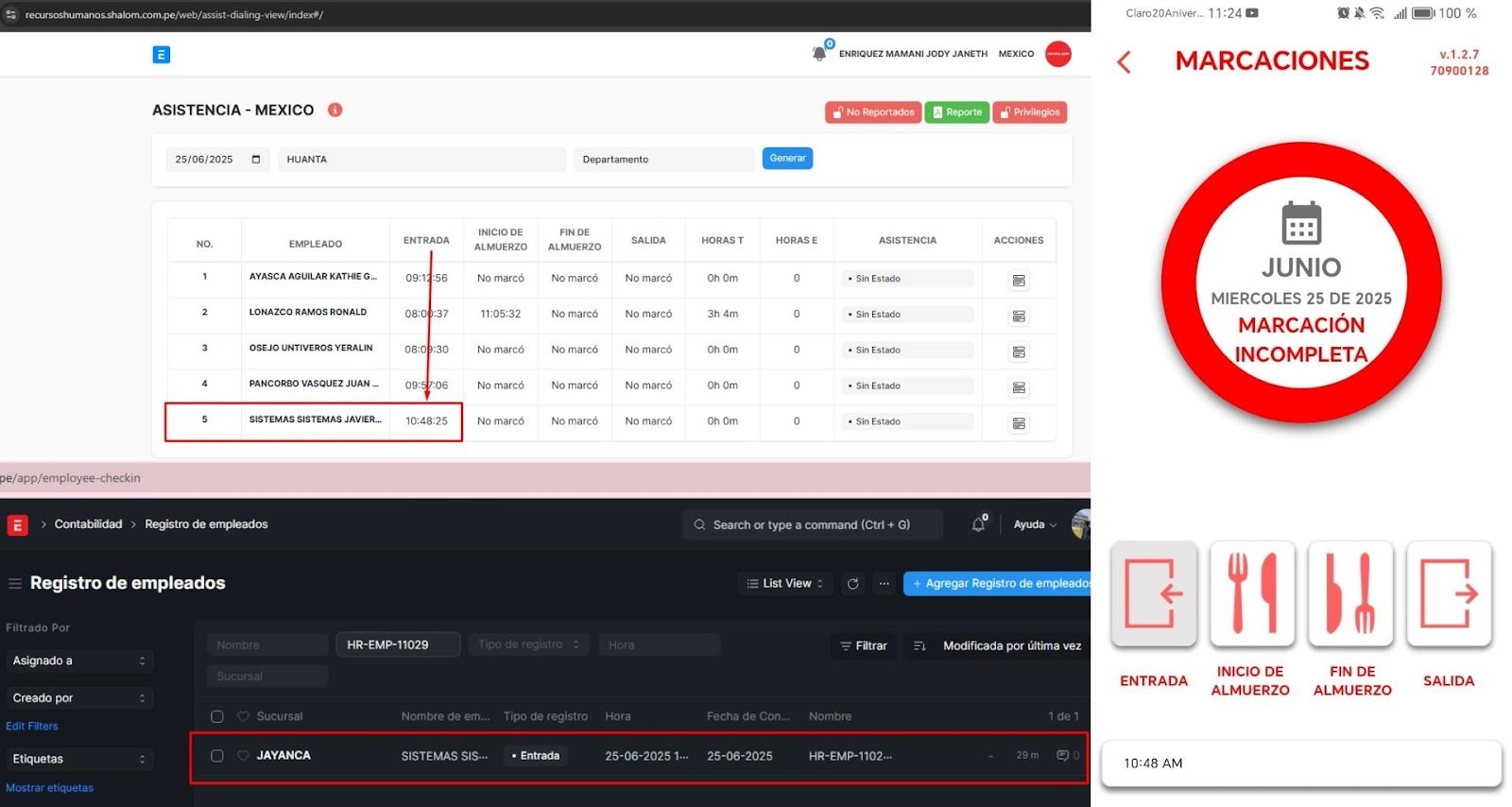
Task: Click the notification bell in the attendance header
Action: [x=819, y=54]
